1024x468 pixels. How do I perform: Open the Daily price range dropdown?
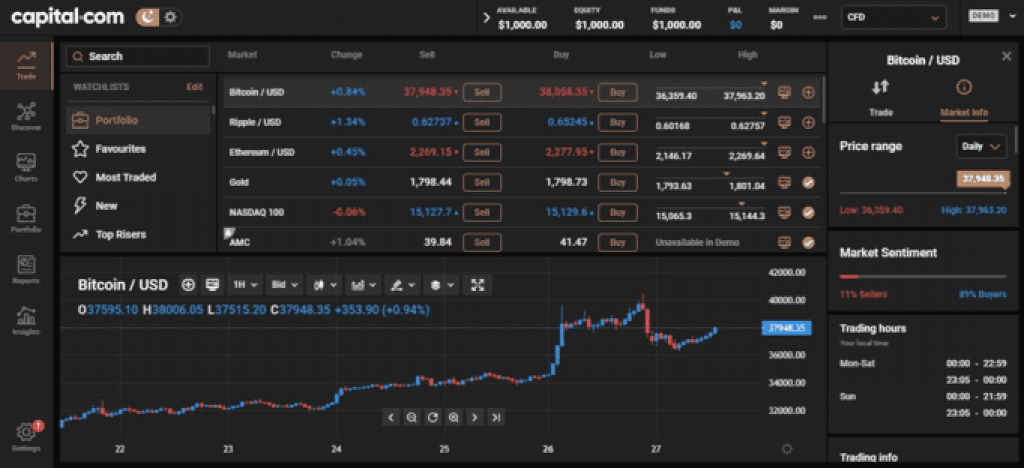982,146
